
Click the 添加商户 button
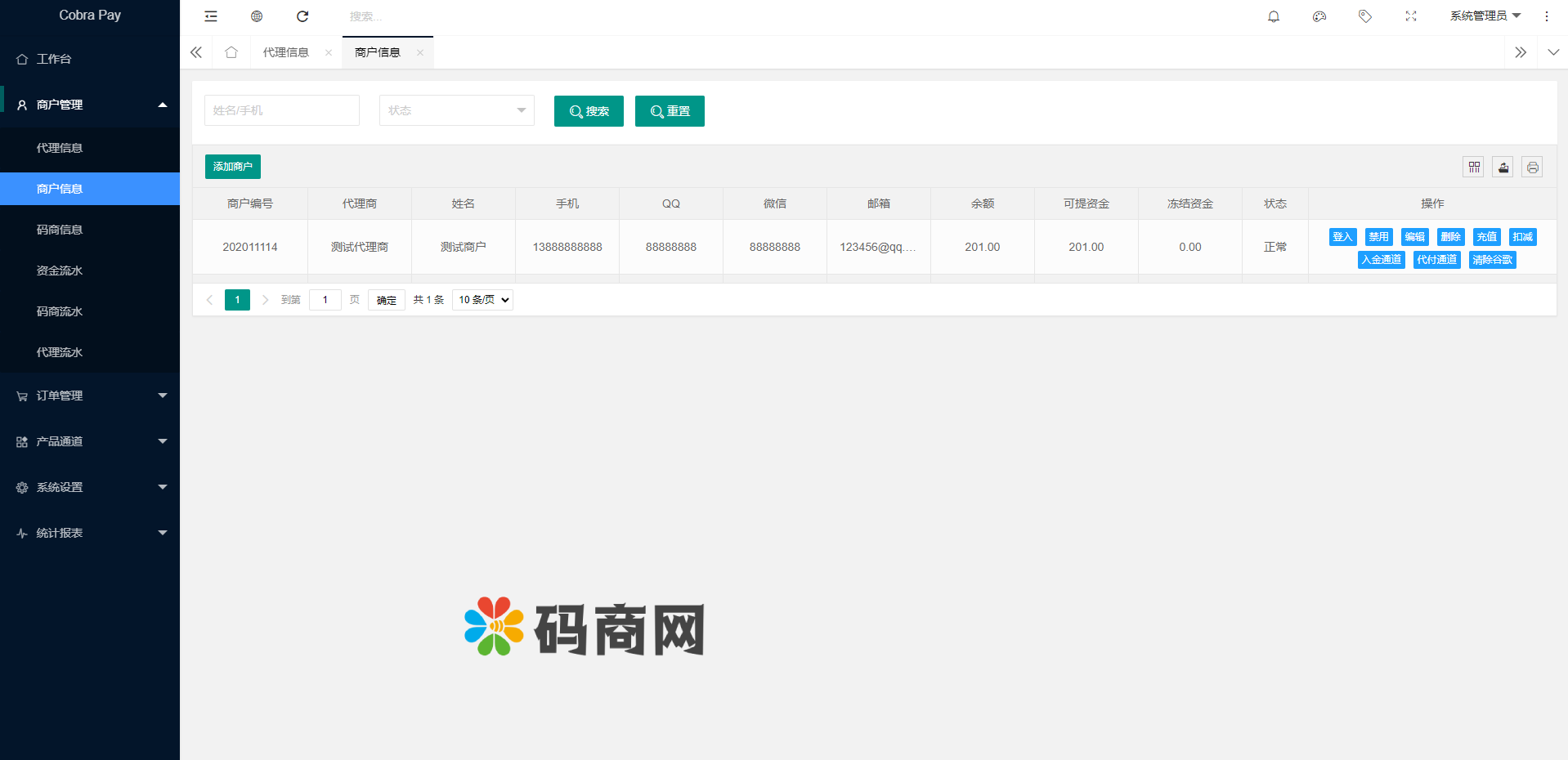tap(232, 167)
